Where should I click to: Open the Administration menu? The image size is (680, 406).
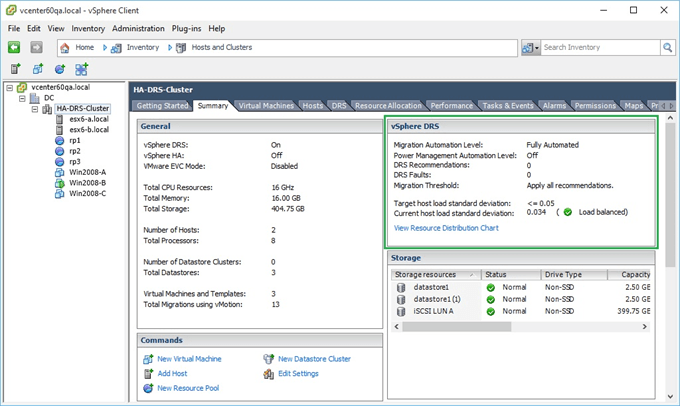[x=138, y=29]
